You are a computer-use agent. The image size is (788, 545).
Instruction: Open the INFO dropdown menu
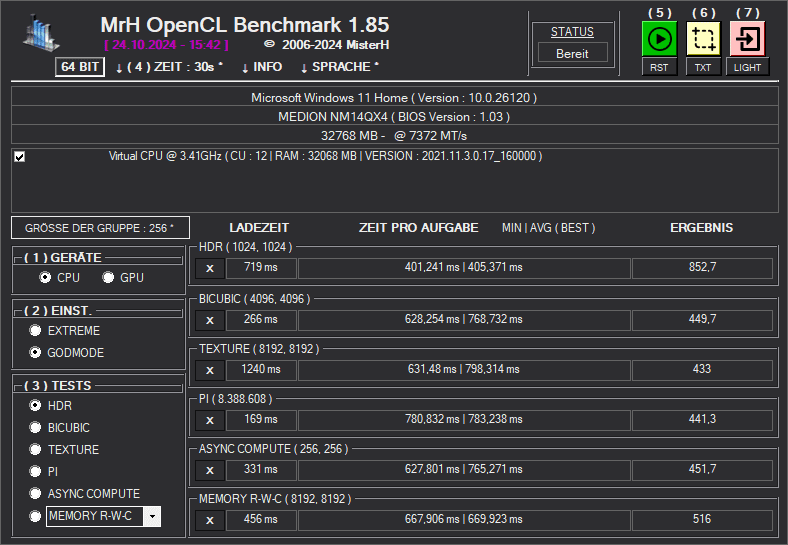(262, 67)
